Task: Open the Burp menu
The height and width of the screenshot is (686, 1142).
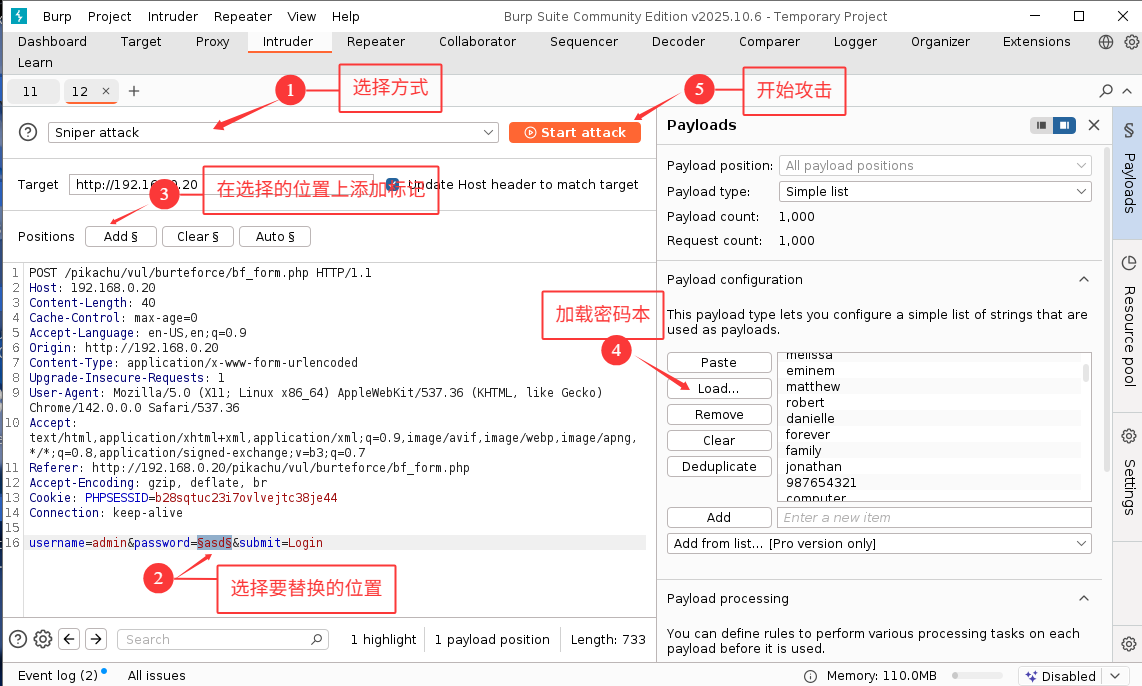Action: tap(57, 16)
